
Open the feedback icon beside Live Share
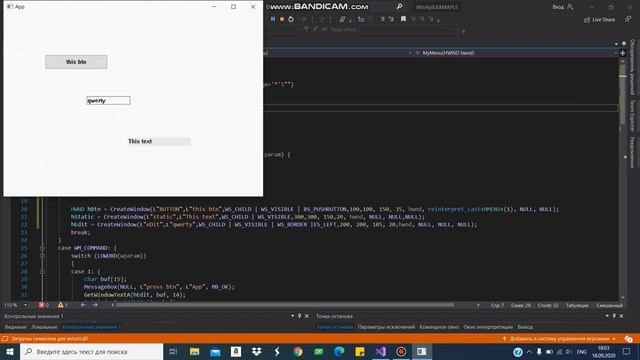(x=628, y=19)
